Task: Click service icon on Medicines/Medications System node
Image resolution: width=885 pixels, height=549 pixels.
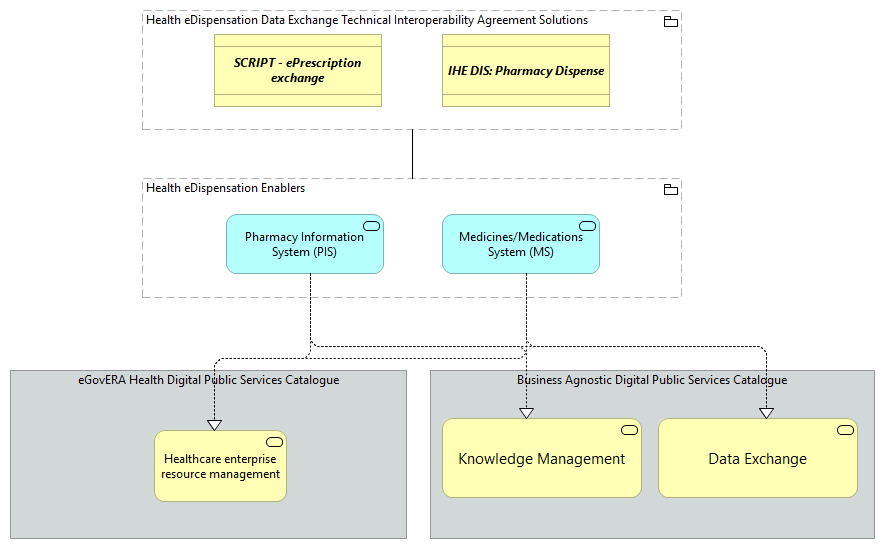Action: point(588,226)
